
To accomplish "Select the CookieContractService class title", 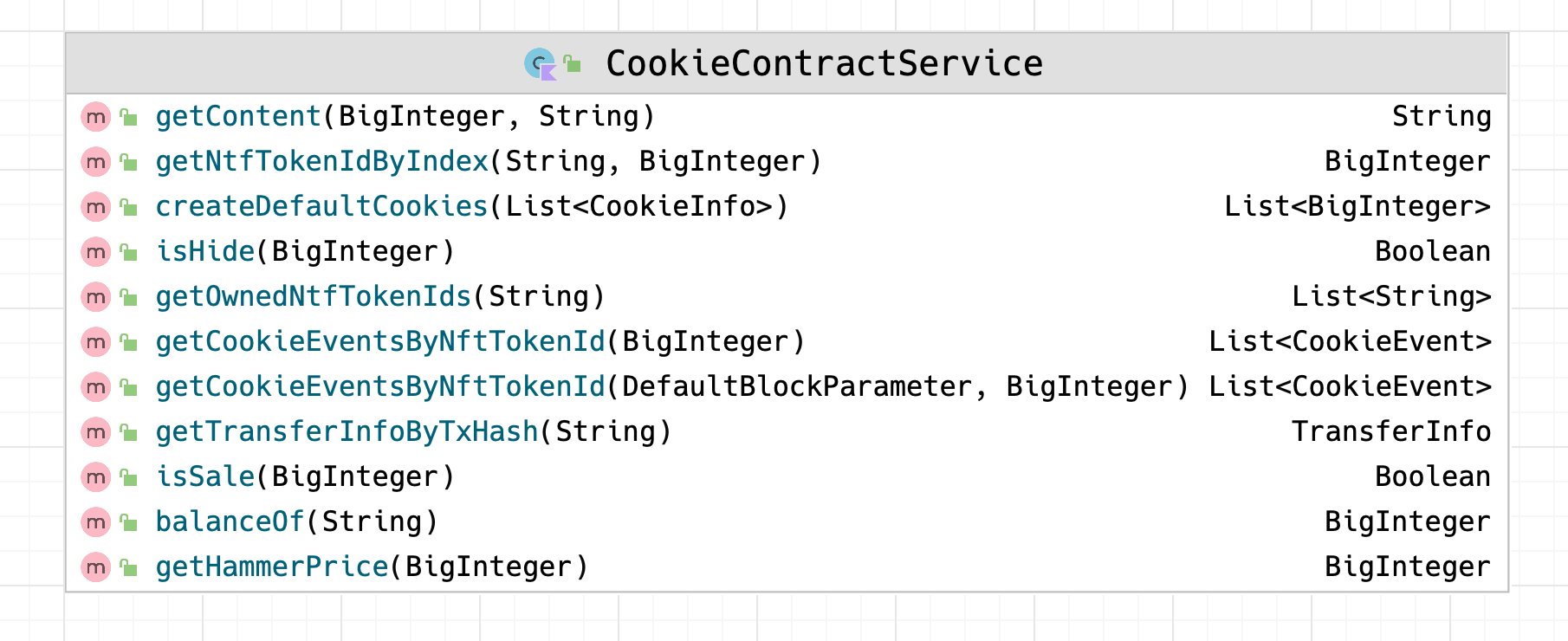I will [824, 63].
